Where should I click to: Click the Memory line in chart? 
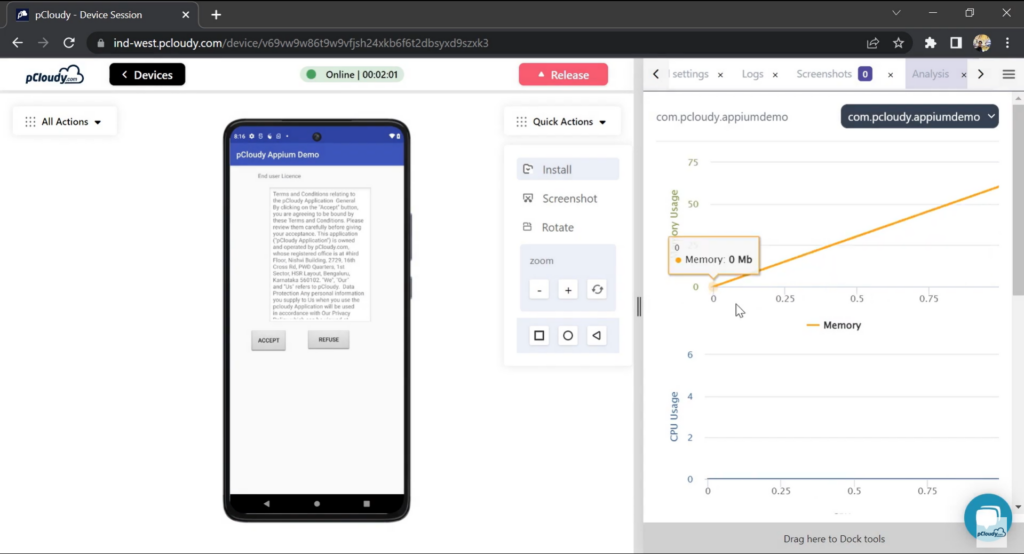pos(856,236)
